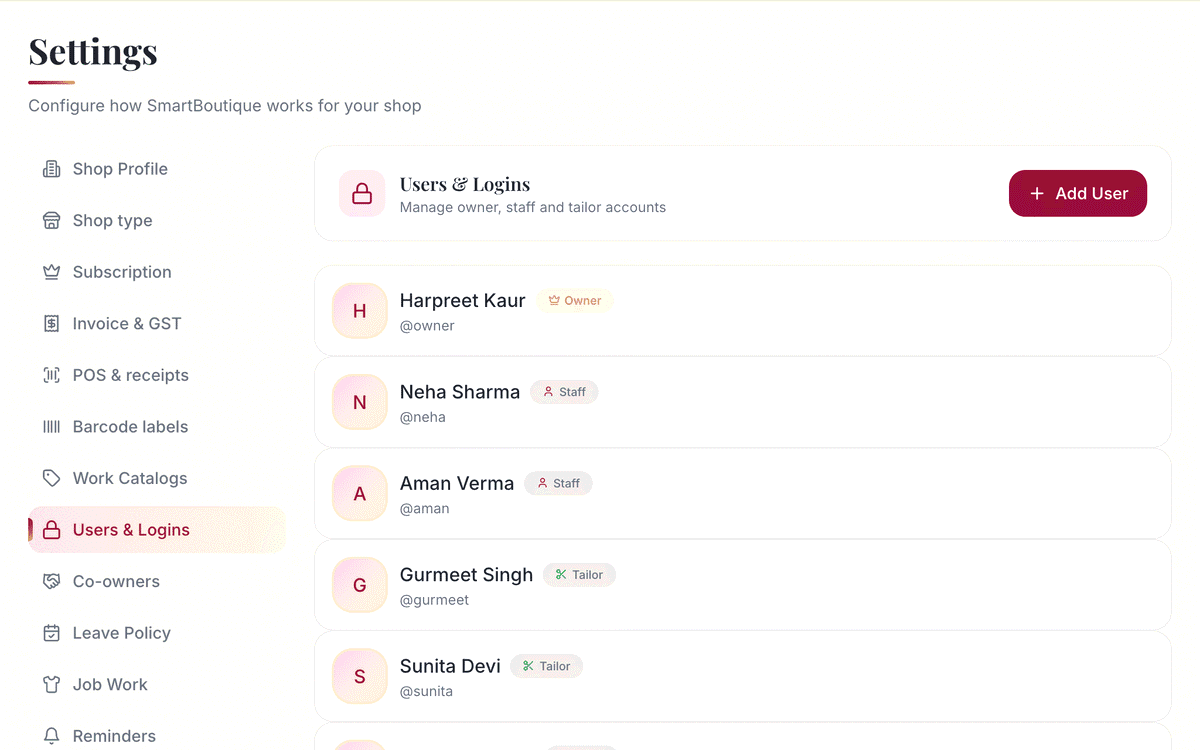This screenshot has height=750, width=1200.
Task: Click the crown icon in Owner badge
Action: 554,301
